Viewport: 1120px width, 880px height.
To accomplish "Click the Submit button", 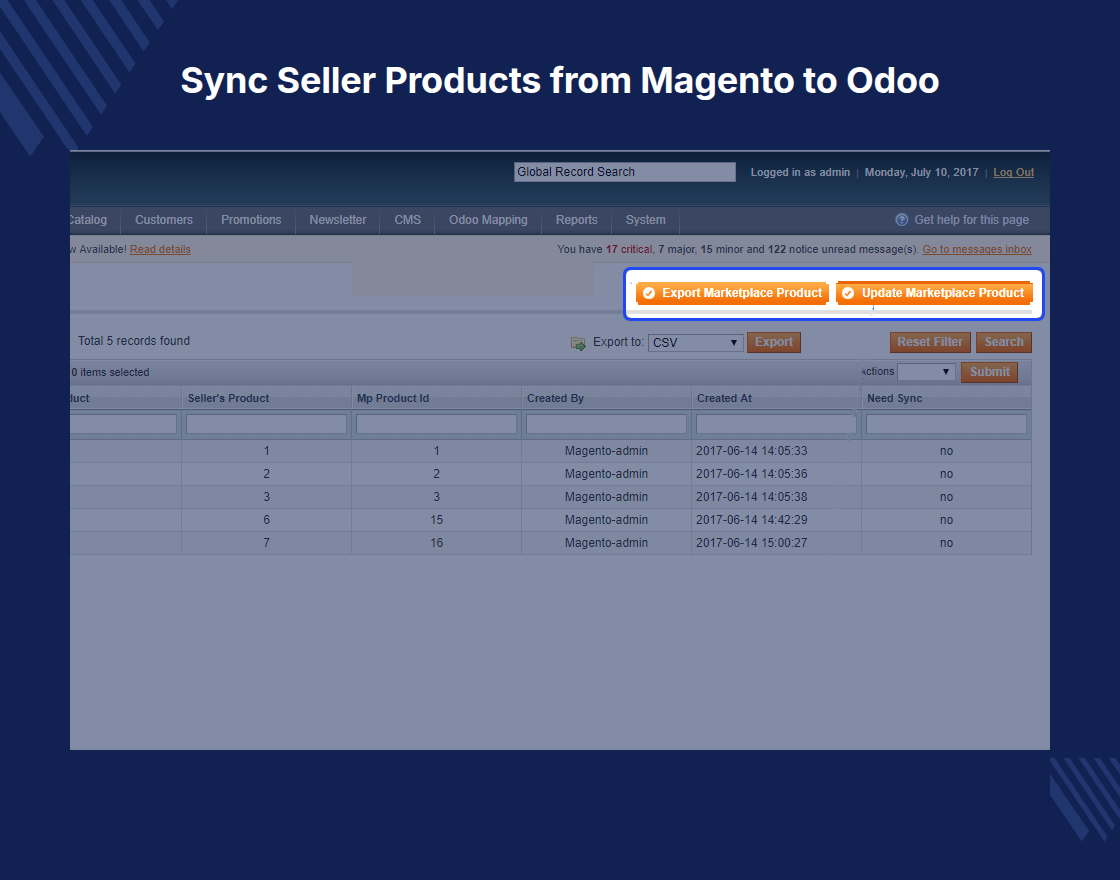I will [x=989, y=372].
